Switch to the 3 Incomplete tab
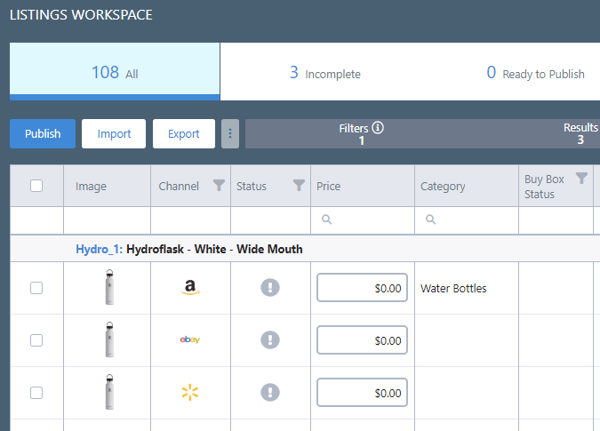The width and height of the screenshot is (600, 431). click(x=325, y=73)
